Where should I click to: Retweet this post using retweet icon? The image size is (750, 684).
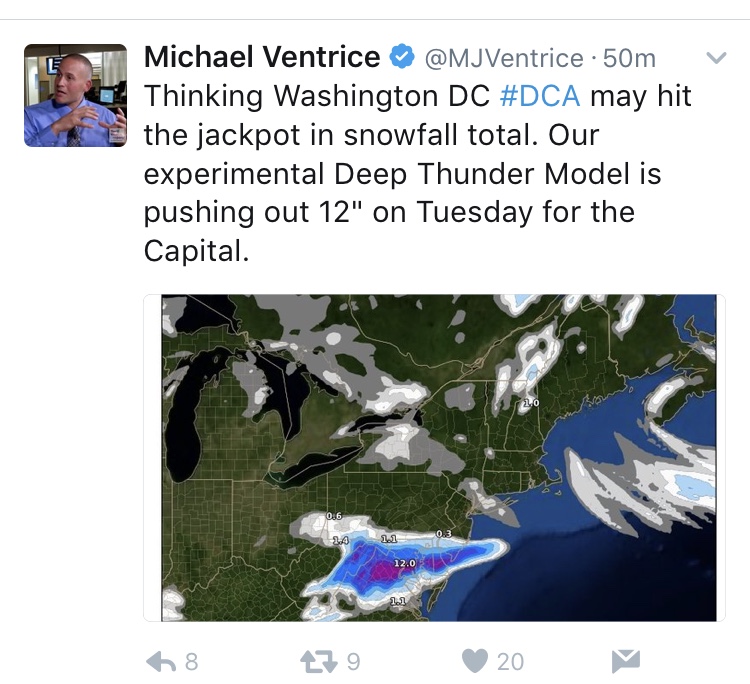319,662
